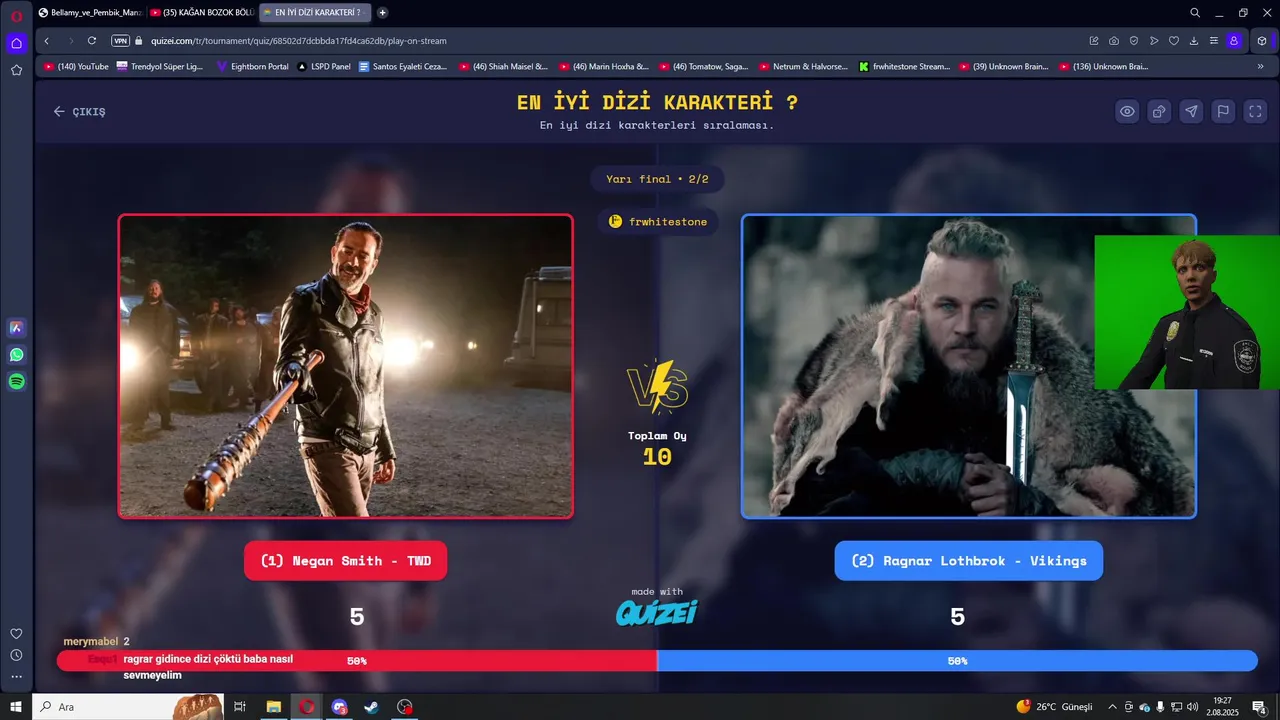This screenshot has height=720, width=1280.
Task: Take a snapshot with the camera icon
Action: (x=1114, y=41)
